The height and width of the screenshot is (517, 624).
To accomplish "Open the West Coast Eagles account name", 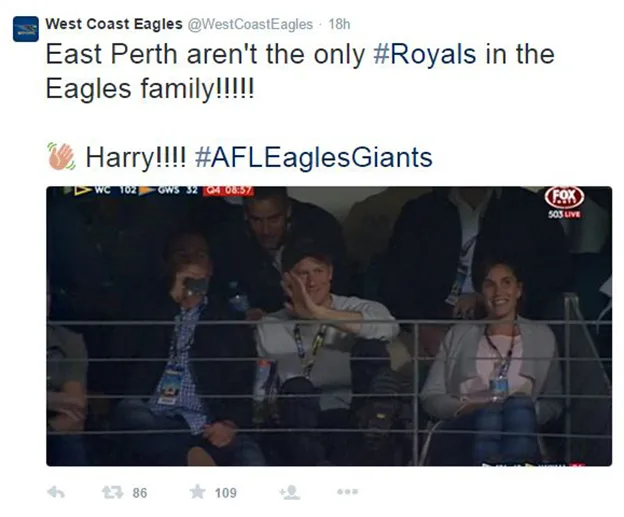I will coord(114,22).
